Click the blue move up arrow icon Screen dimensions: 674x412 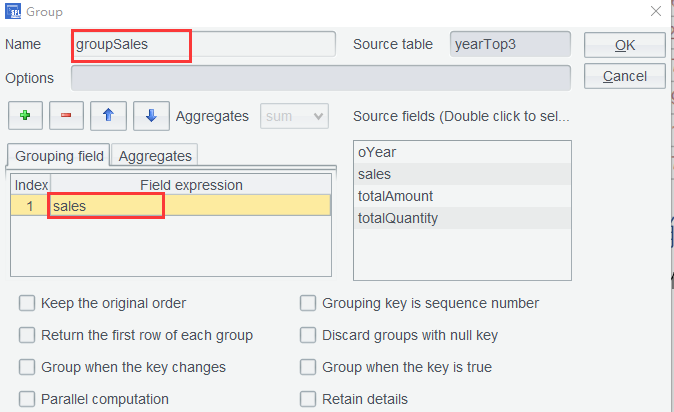108,116
